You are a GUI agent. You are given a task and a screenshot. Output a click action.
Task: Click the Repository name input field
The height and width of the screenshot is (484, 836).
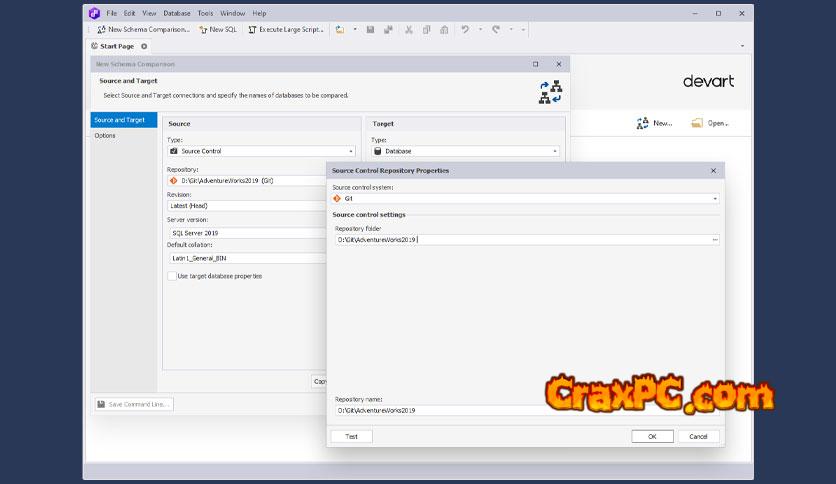440,410
